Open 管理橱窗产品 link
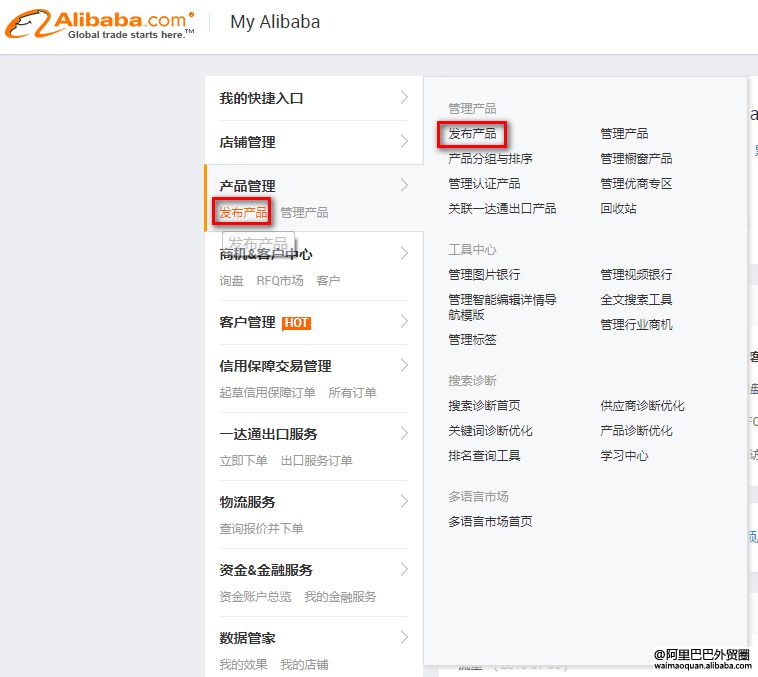 coord(636,158)
